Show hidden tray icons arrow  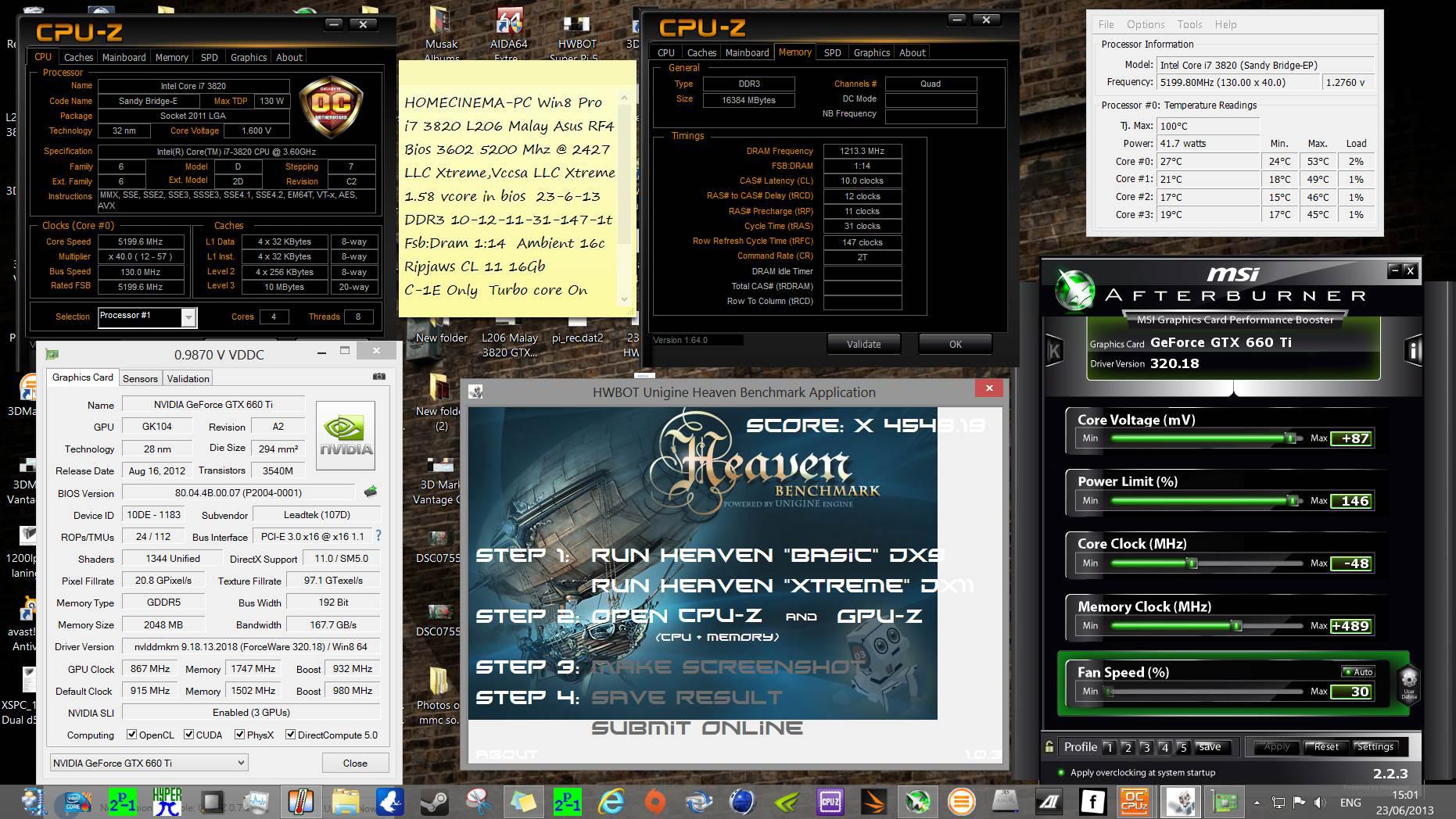(1257, 803)
